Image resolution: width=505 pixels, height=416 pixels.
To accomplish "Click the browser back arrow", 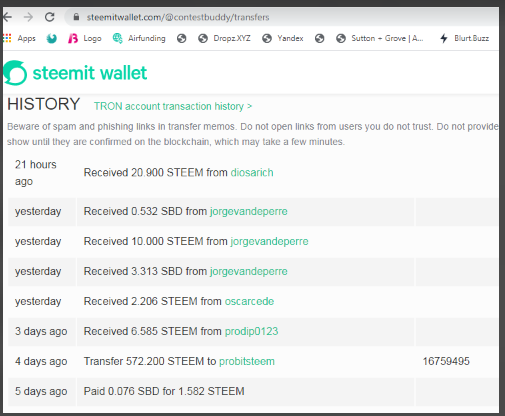I will [x=7, y=17].
